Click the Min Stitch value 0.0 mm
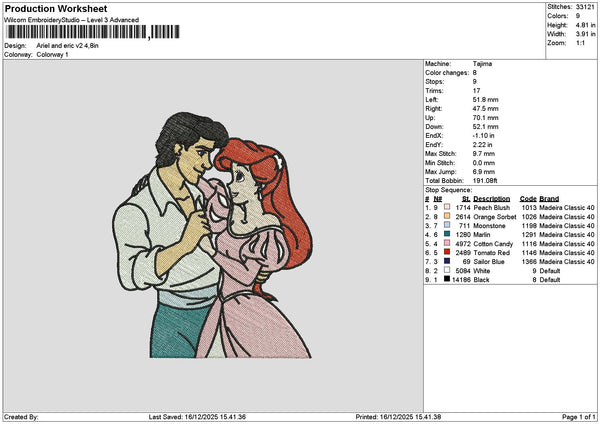This screenshot has width=600, height=424. click(x=484, y=163)
